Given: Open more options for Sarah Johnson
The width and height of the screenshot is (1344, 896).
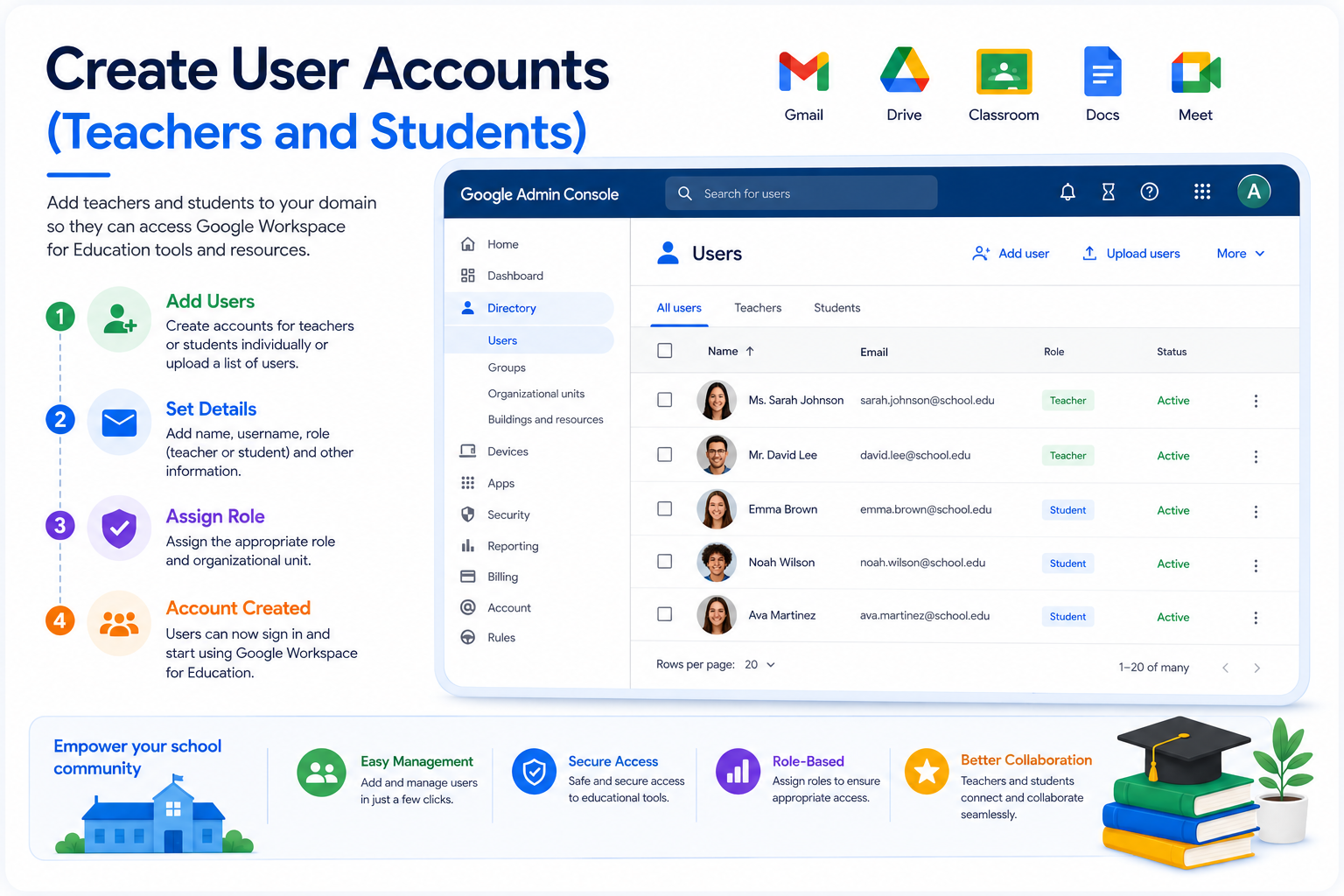Looking at the screenshot, I should tap(1256, 401).
